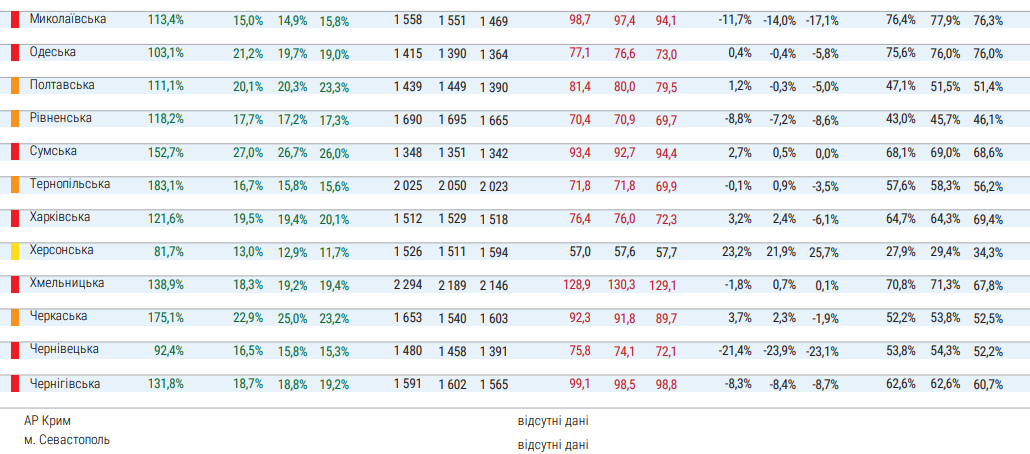Click the Одеська region name
The width and height of the screenshot is (1030, 454).
[x=53, y=52]
